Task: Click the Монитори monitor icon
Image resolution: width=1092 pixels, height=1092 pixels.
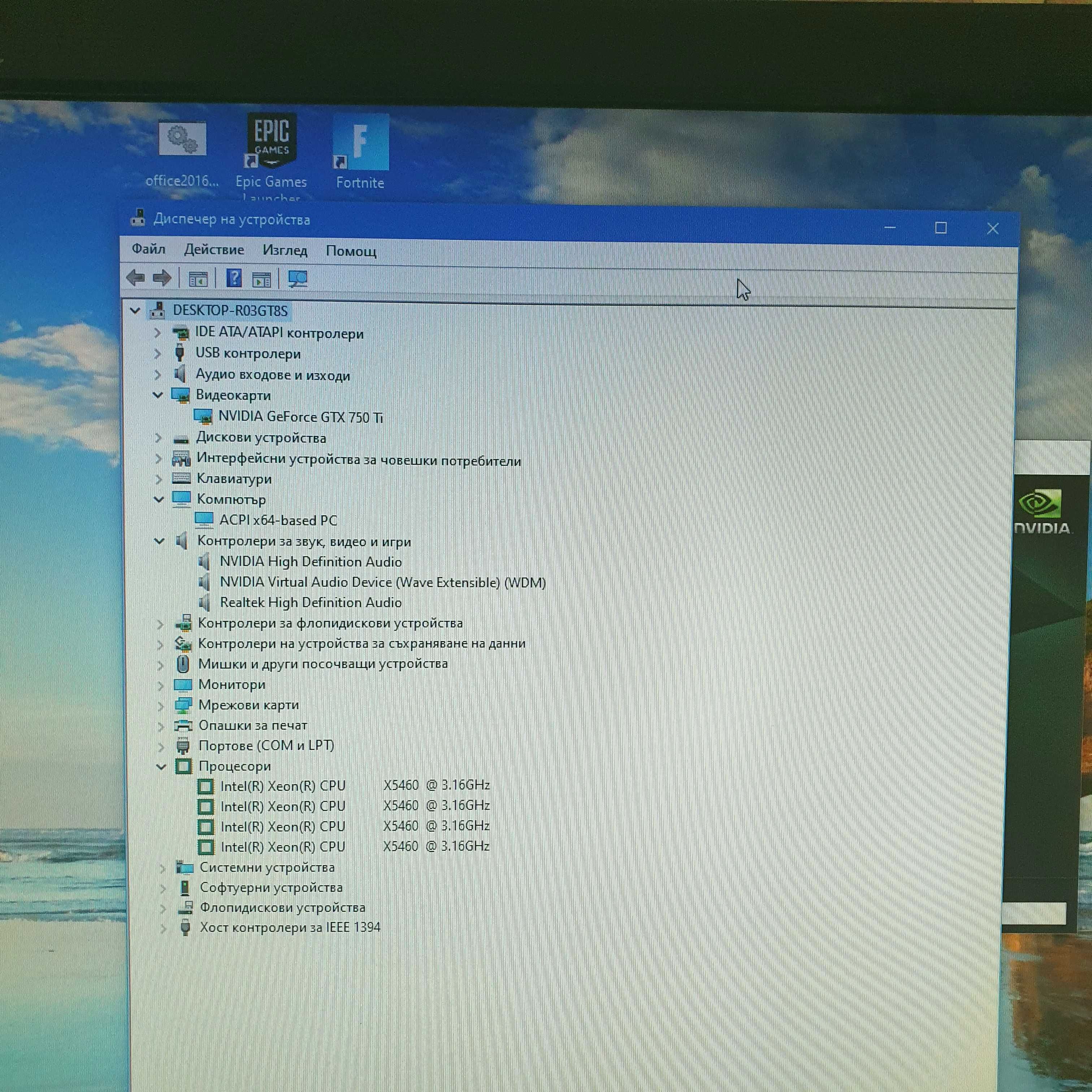Action: click(183, 685)
